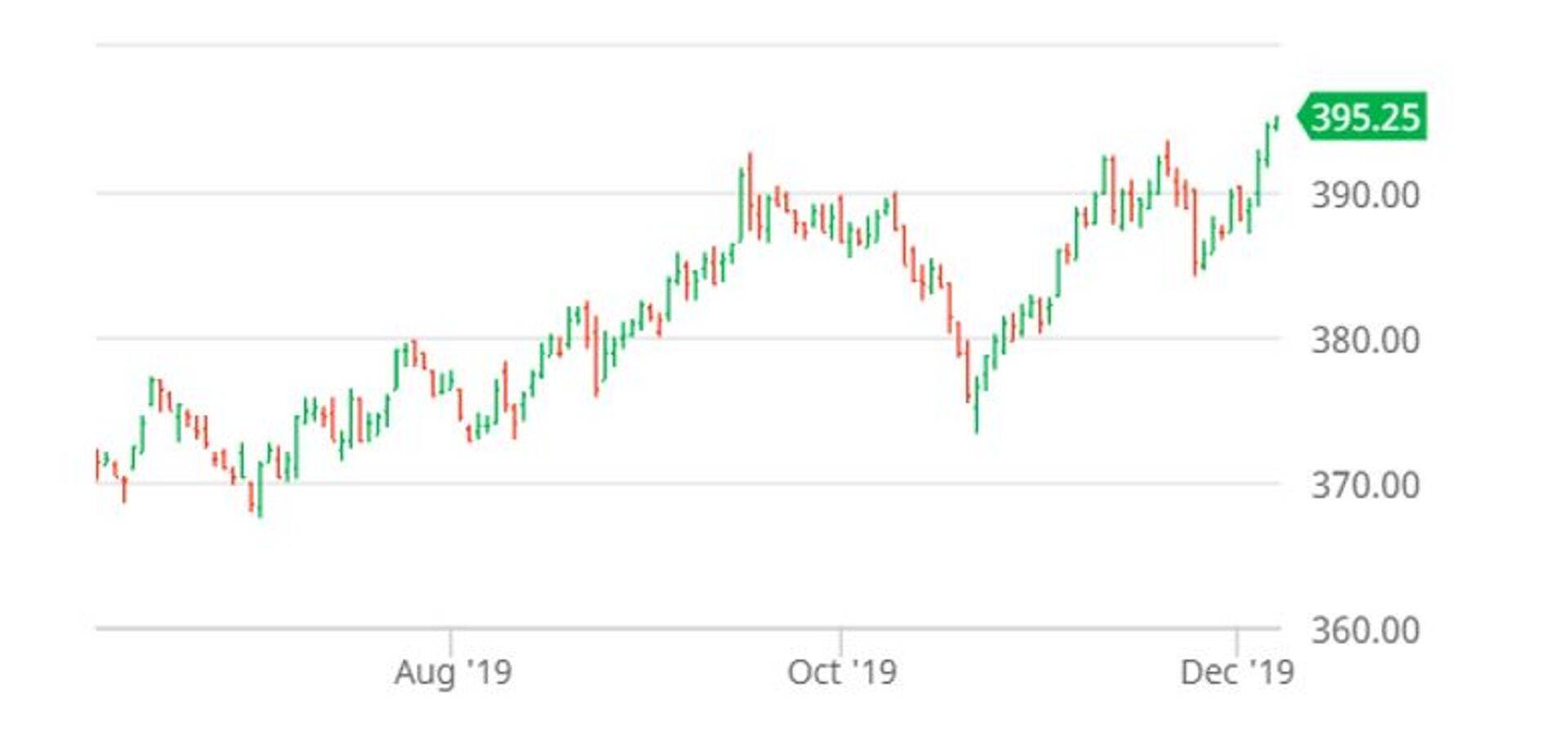
Task: Click the tick mark above Aug '19
Action: (450, 641)
